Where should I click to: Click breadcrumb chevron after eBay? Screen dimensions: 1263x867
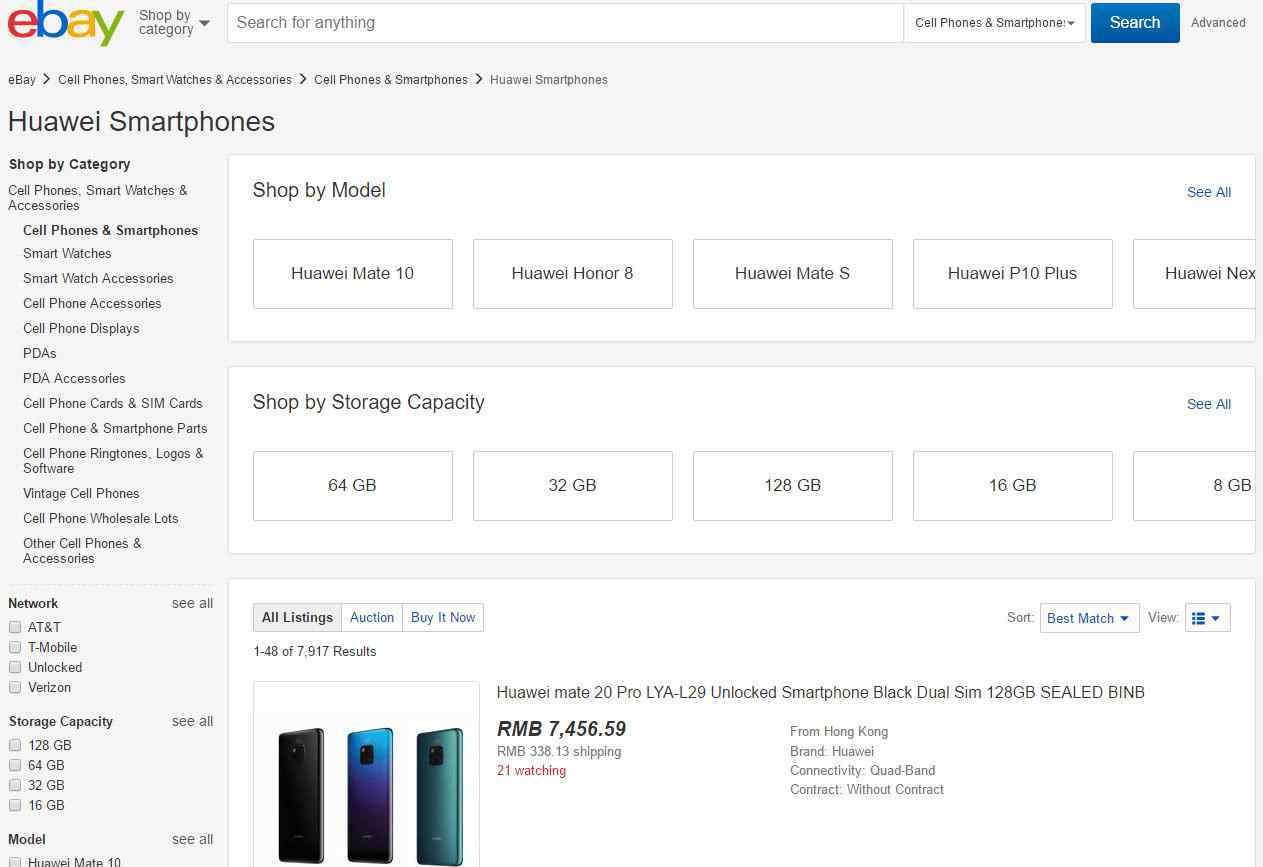(x=47, y=80)
